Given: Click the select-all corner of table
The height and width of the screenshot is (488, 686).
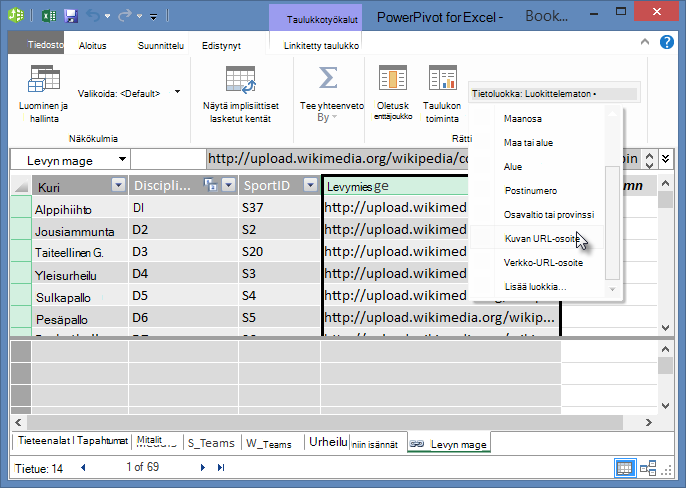Looking at the screenshot, I should [x=21, y=186].
